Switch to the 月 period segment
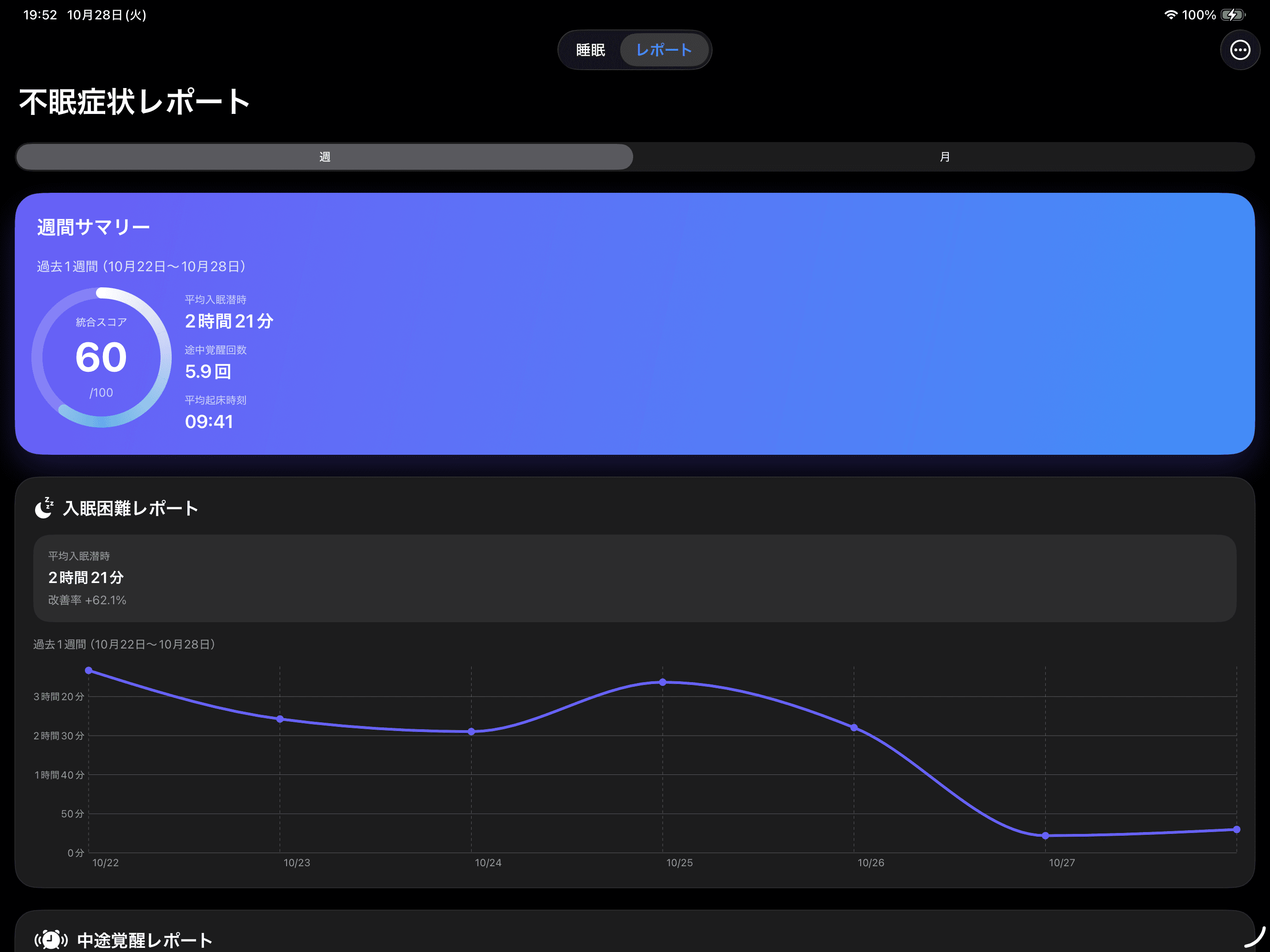This screenshot has height=952, width=1270. click(x=945, y=157)
